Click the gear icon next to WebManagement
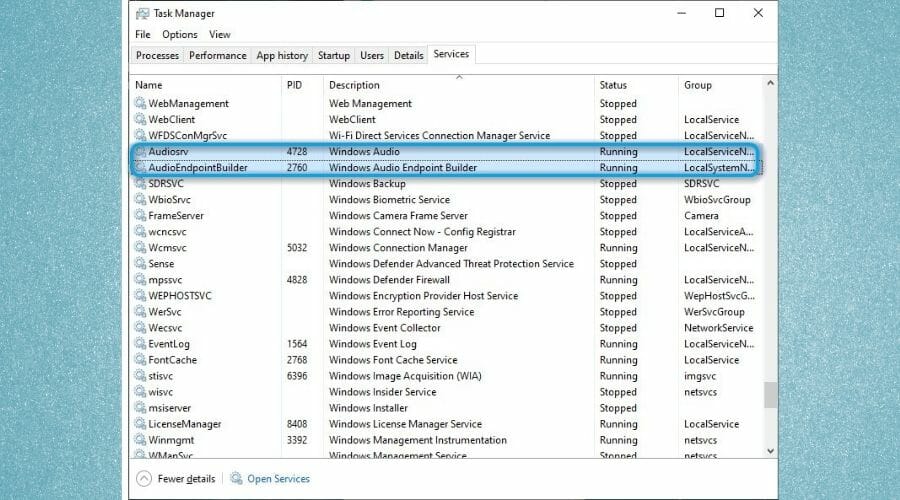 [x=140, y=103]
